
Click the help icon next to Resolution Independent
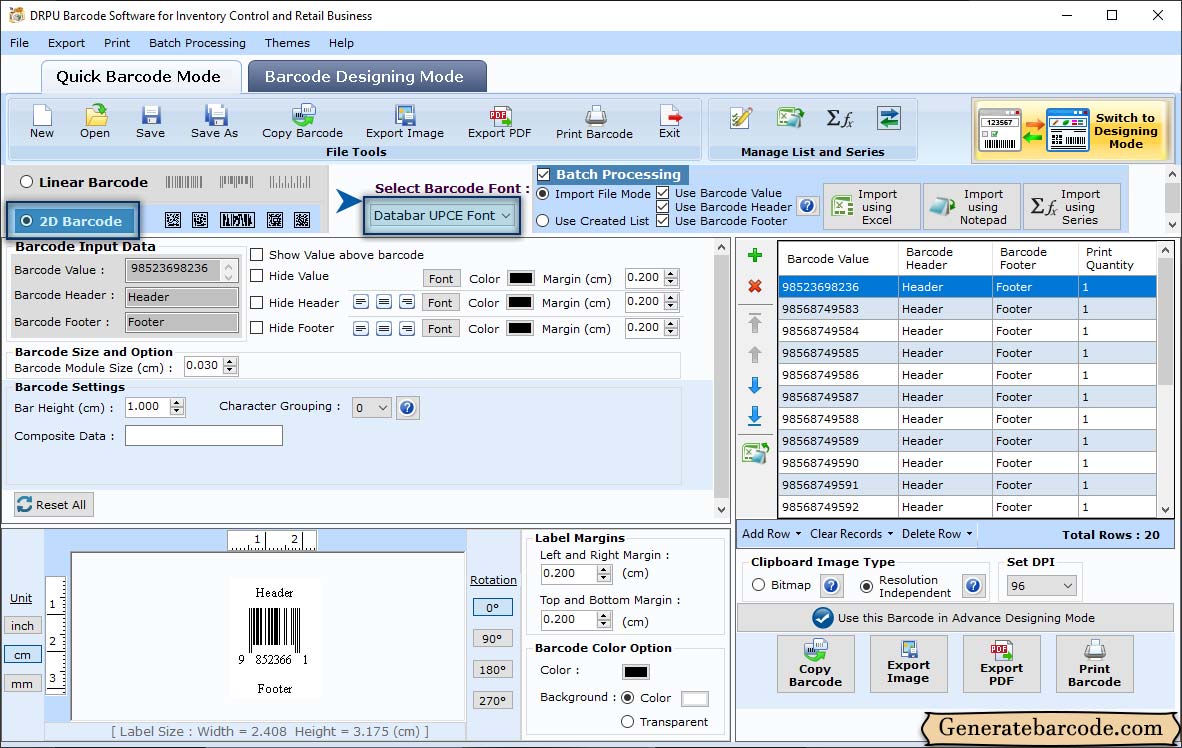pos(973,586)
